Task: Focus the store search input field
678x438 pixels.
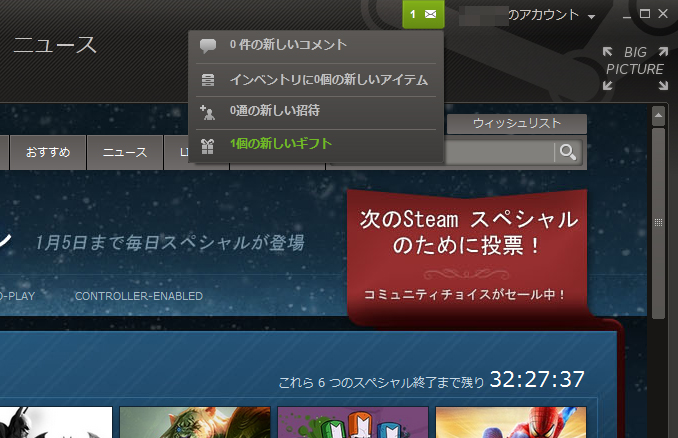Action: click(498, 152)
